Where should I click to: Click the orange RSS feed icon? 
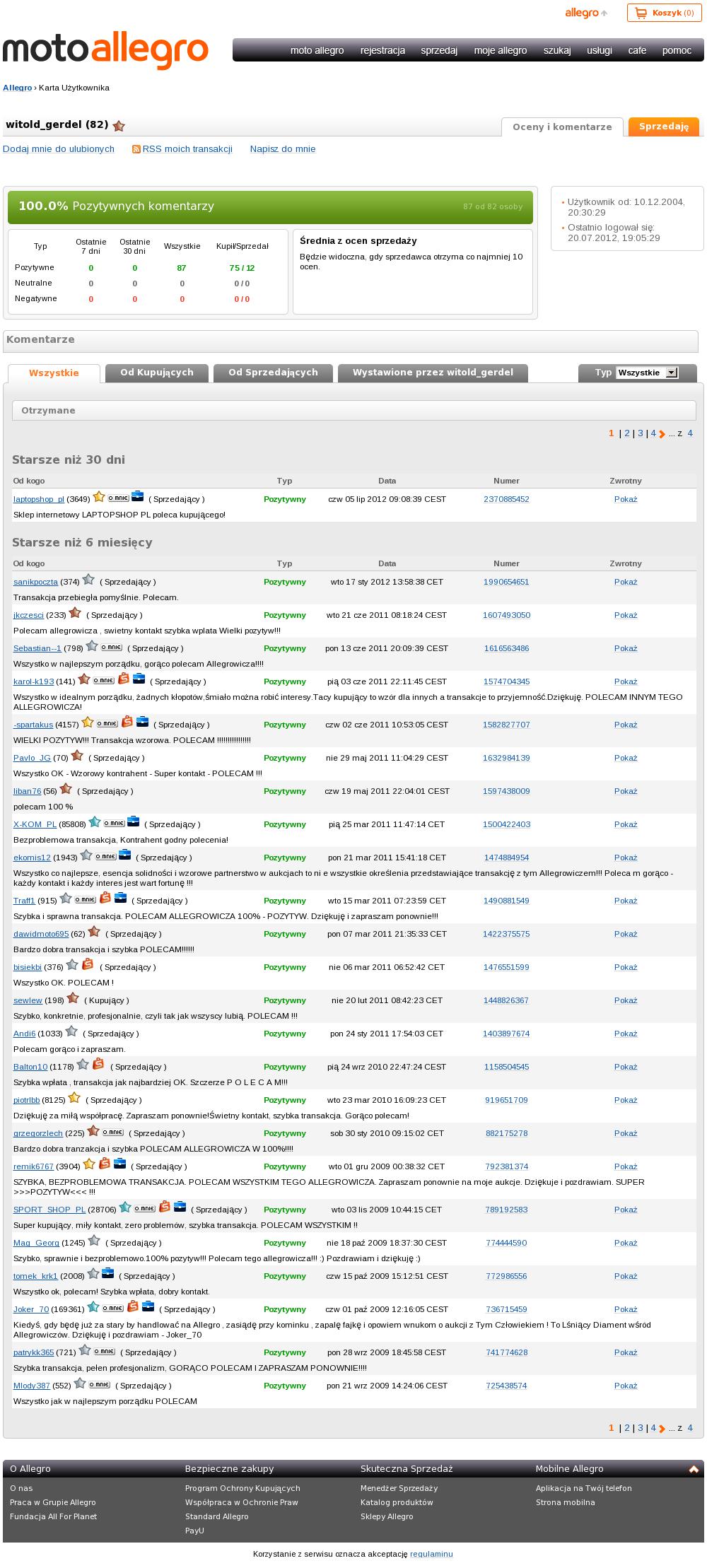[136, 149]
